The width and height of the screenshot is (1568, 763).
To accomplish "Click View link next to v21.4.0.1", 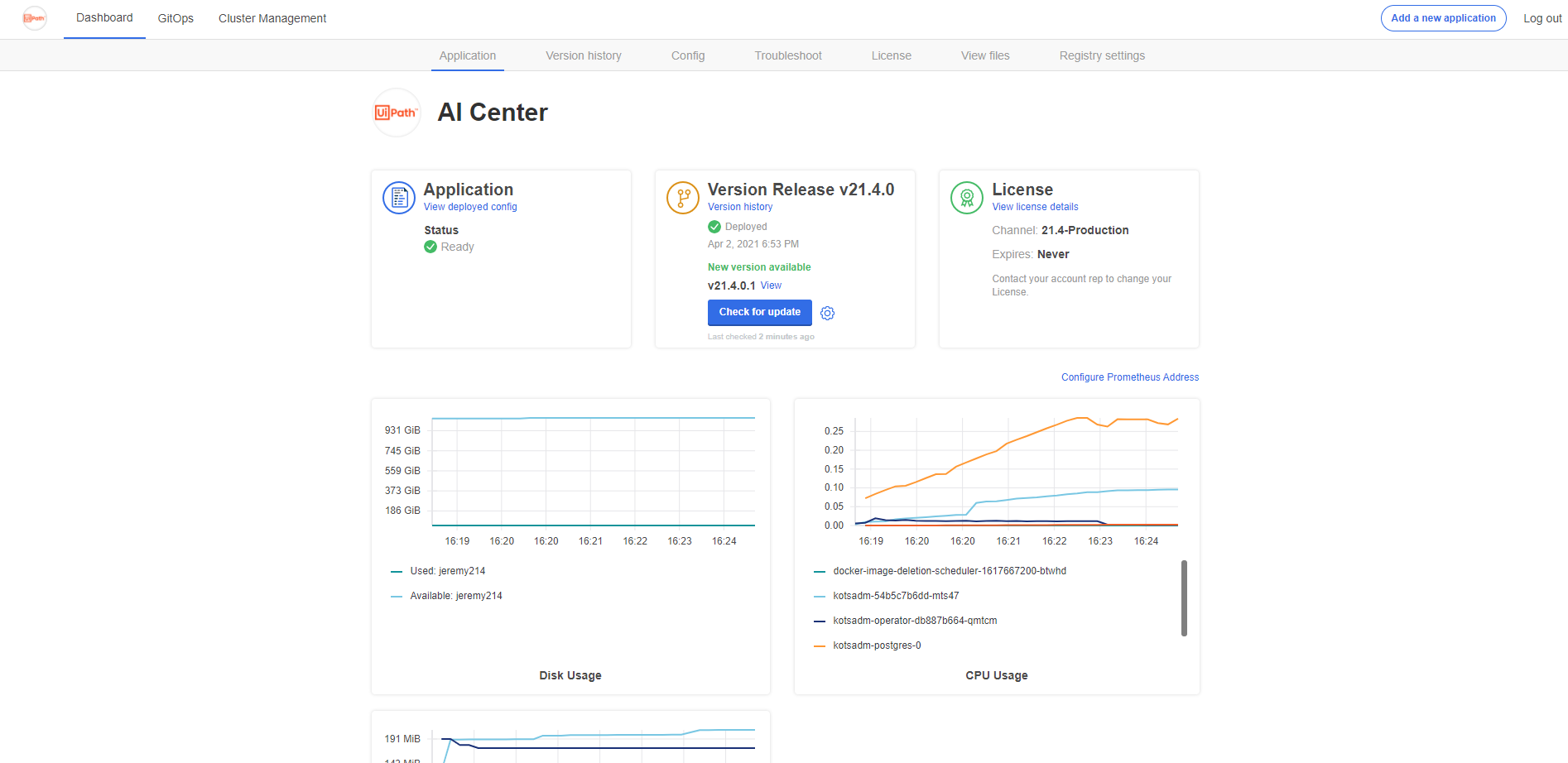I will tap(771, 286).
